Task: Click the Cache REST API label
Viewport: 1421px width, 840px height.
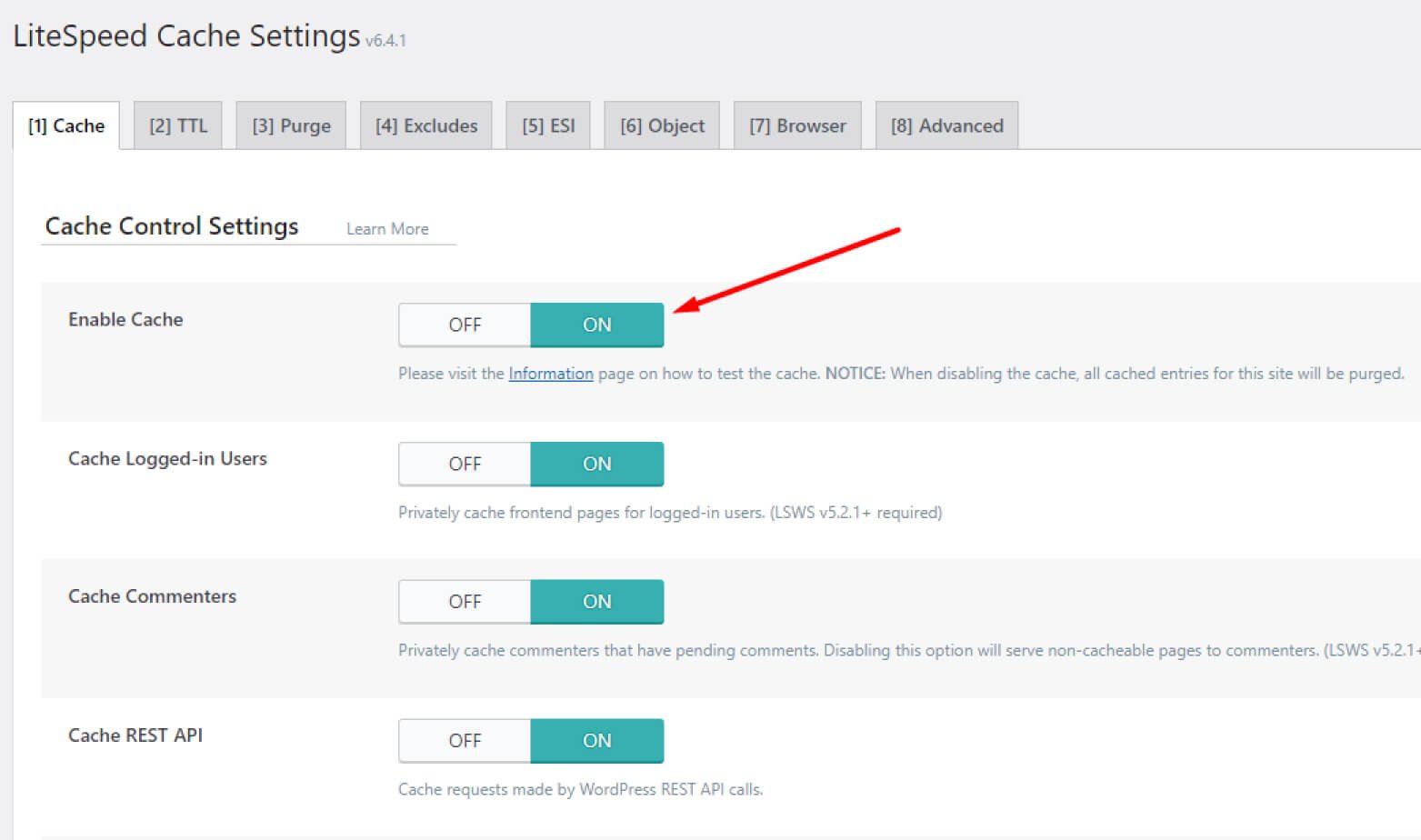Action: [x=135, y=735]
